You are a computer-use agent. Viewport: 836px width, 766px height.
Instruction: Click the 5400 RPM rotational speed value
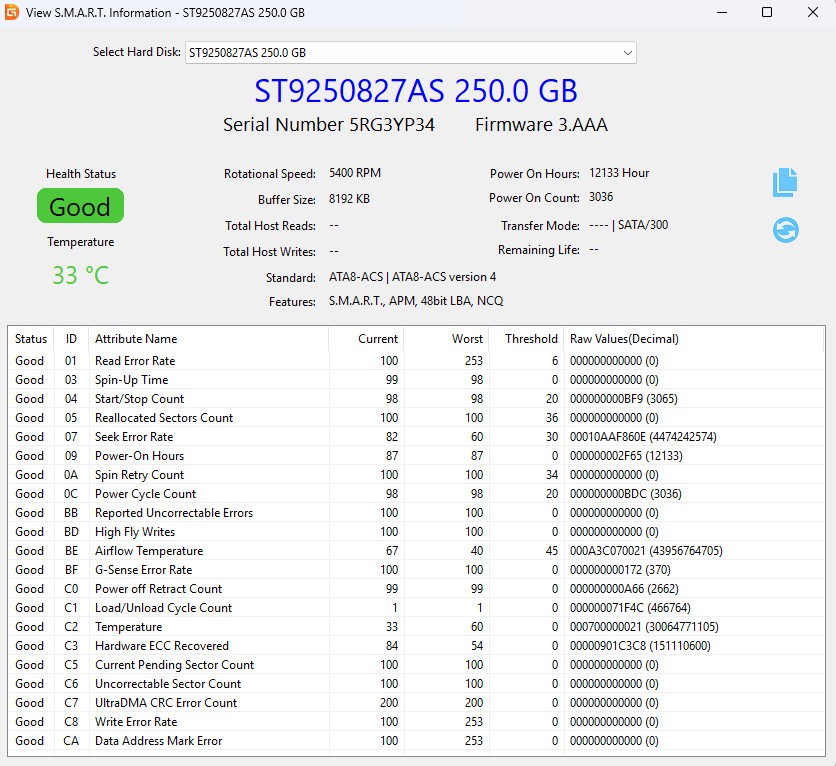(355, 173)
